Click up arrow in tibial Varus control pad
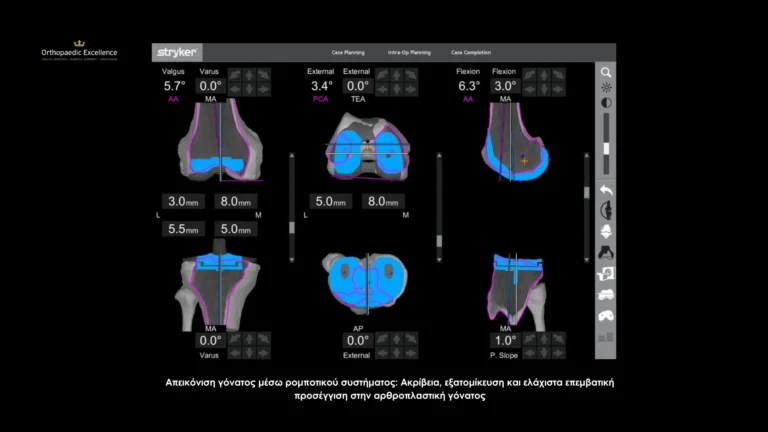The height and width of the screenshot is (432, 768). click(249, 339)
